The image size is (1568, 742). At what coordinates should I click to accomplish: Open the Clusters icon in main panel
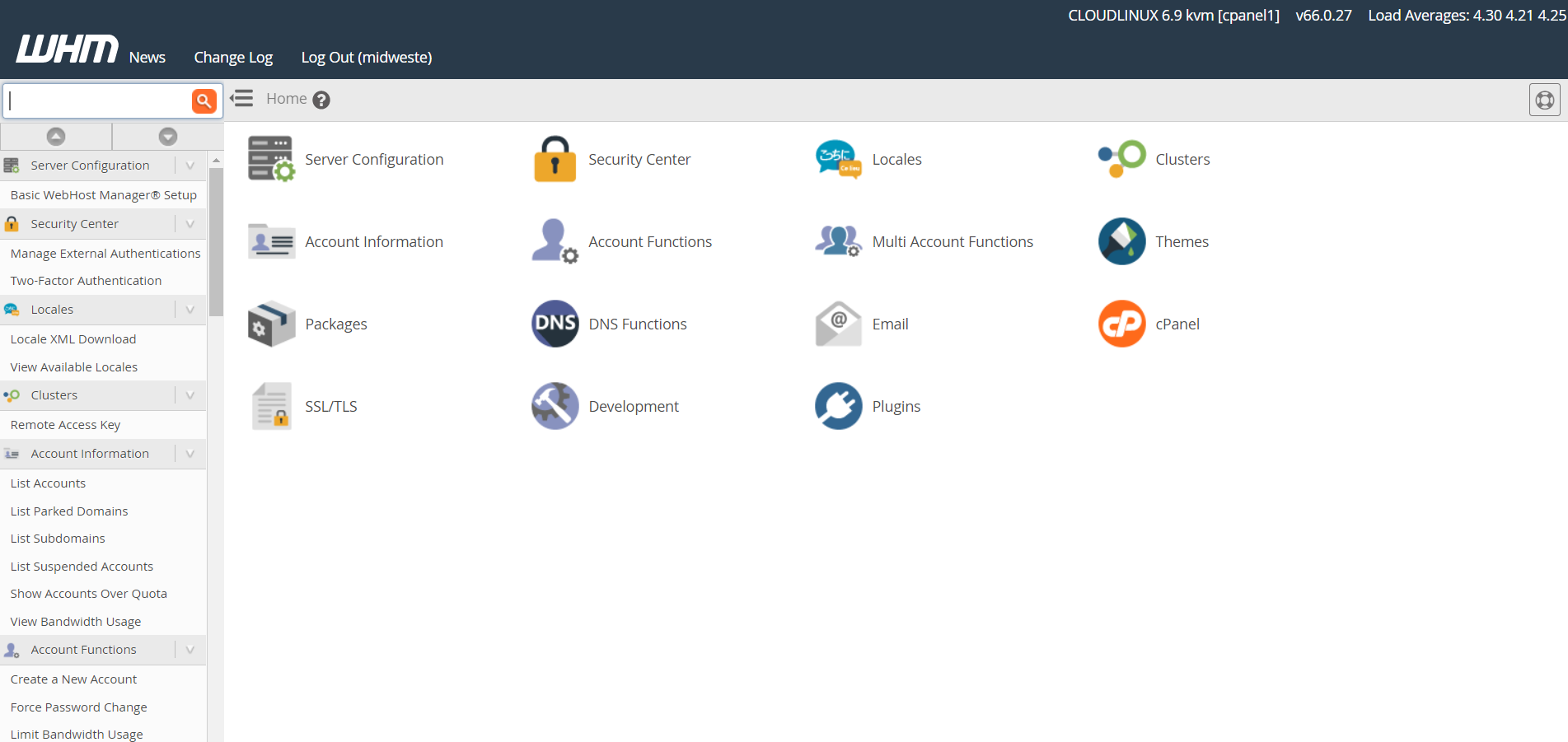pos(1121,159)
